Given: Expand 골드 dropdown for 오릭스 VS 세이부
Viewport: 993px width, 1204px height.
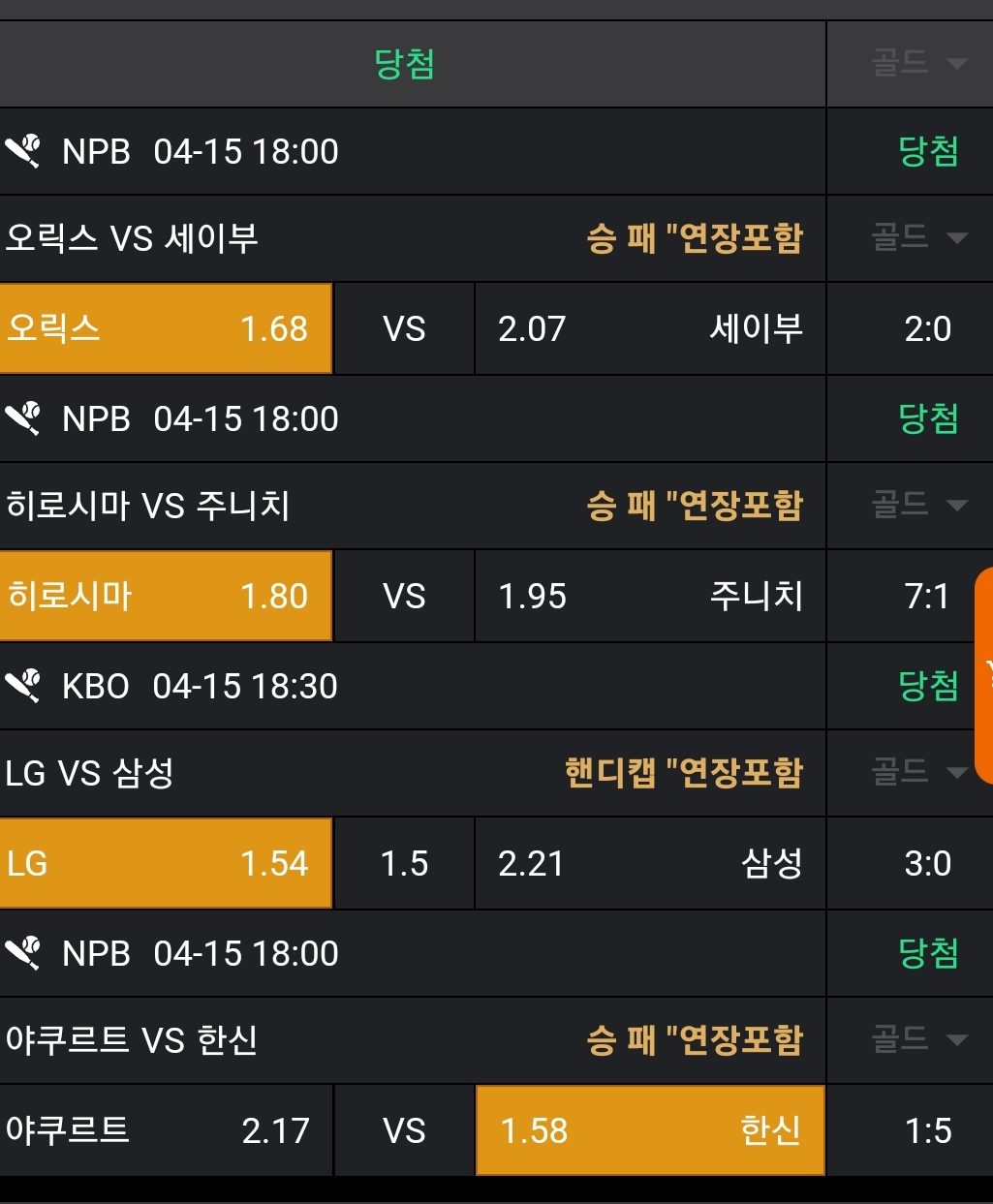Looking at the screenshot, I should (x=918, y=237).
